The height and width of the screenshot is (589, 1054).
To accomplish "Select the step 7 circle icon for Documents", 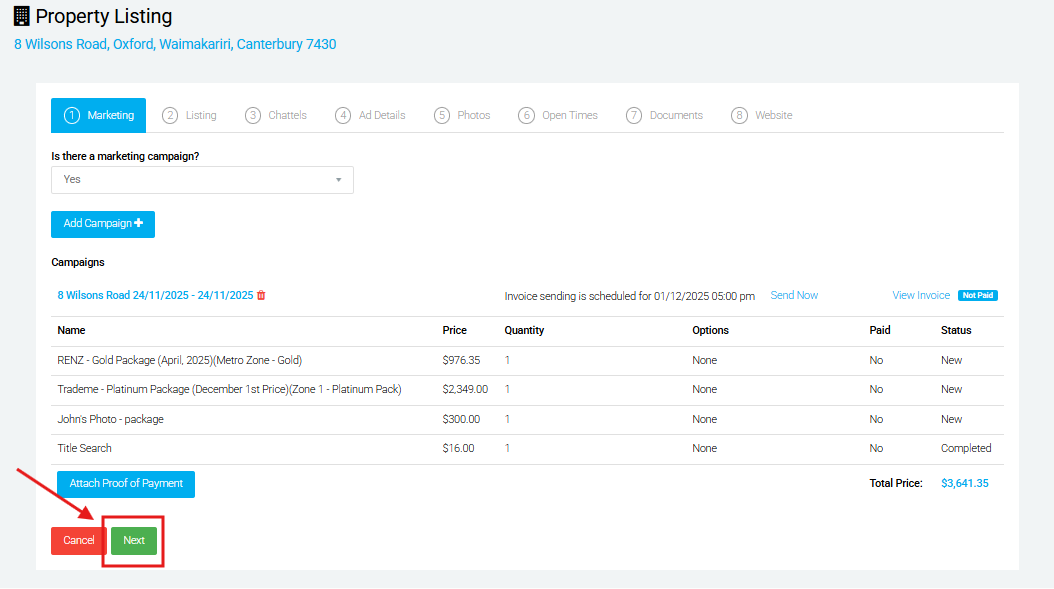I will point(634,116).
